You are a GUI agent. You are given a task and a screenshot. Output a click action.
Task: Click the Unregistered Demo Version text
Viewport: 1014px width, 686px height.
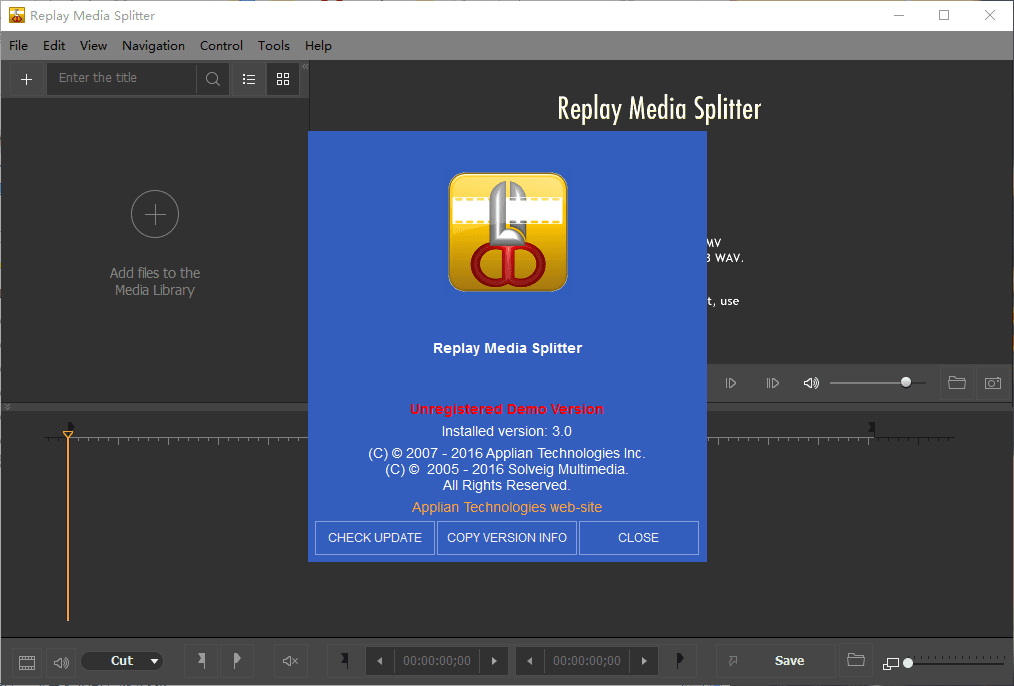[x=506, y=409]
